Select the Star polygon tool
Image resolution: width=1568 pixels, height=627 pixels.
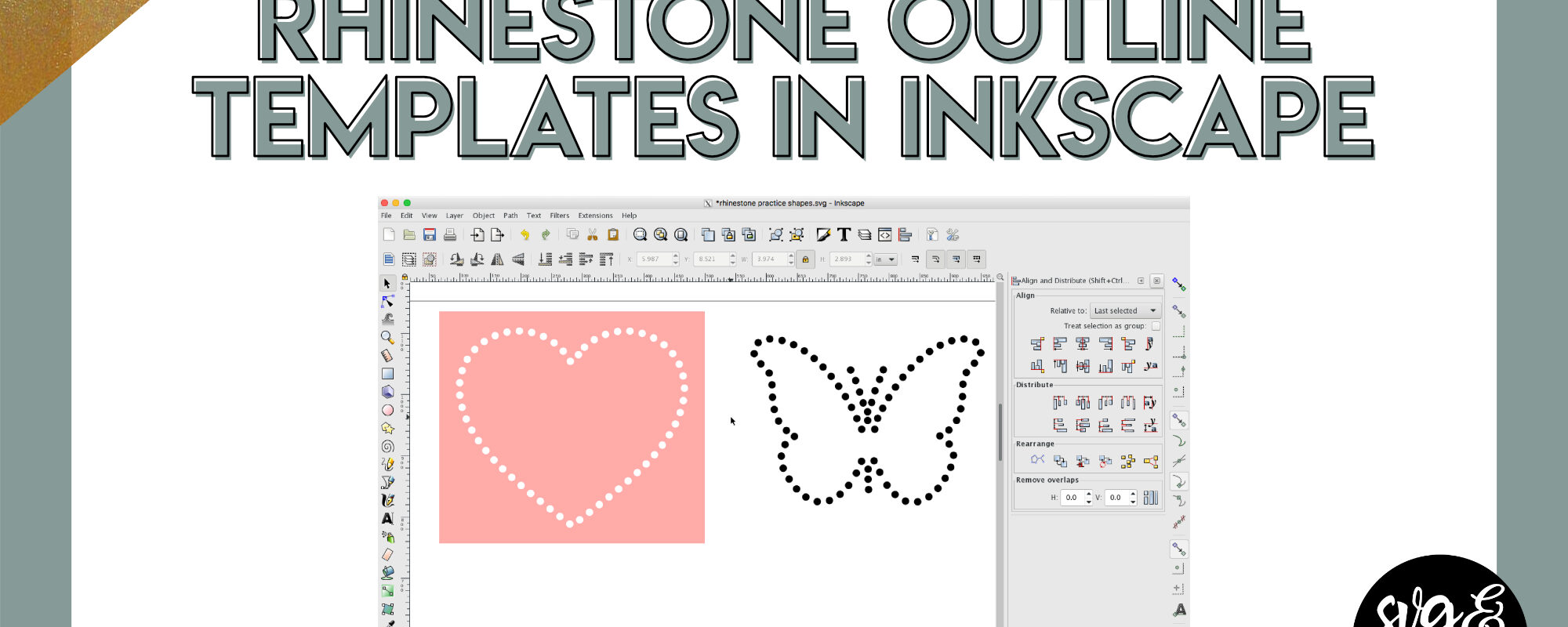(x=387, y=428)
